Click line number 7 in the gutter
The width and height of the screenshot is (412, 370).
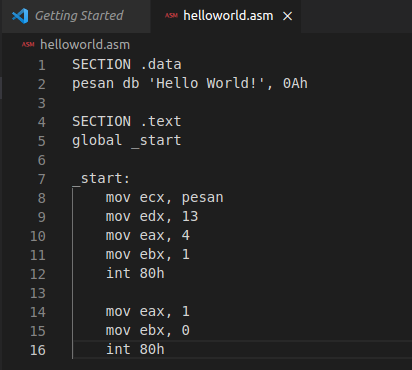coord(42,179)
